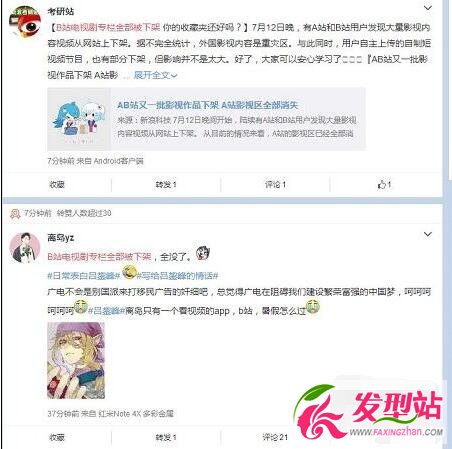452x449 pixels.
Task: Open 评论 21 on the second post
Action: [x=275, y=437]
